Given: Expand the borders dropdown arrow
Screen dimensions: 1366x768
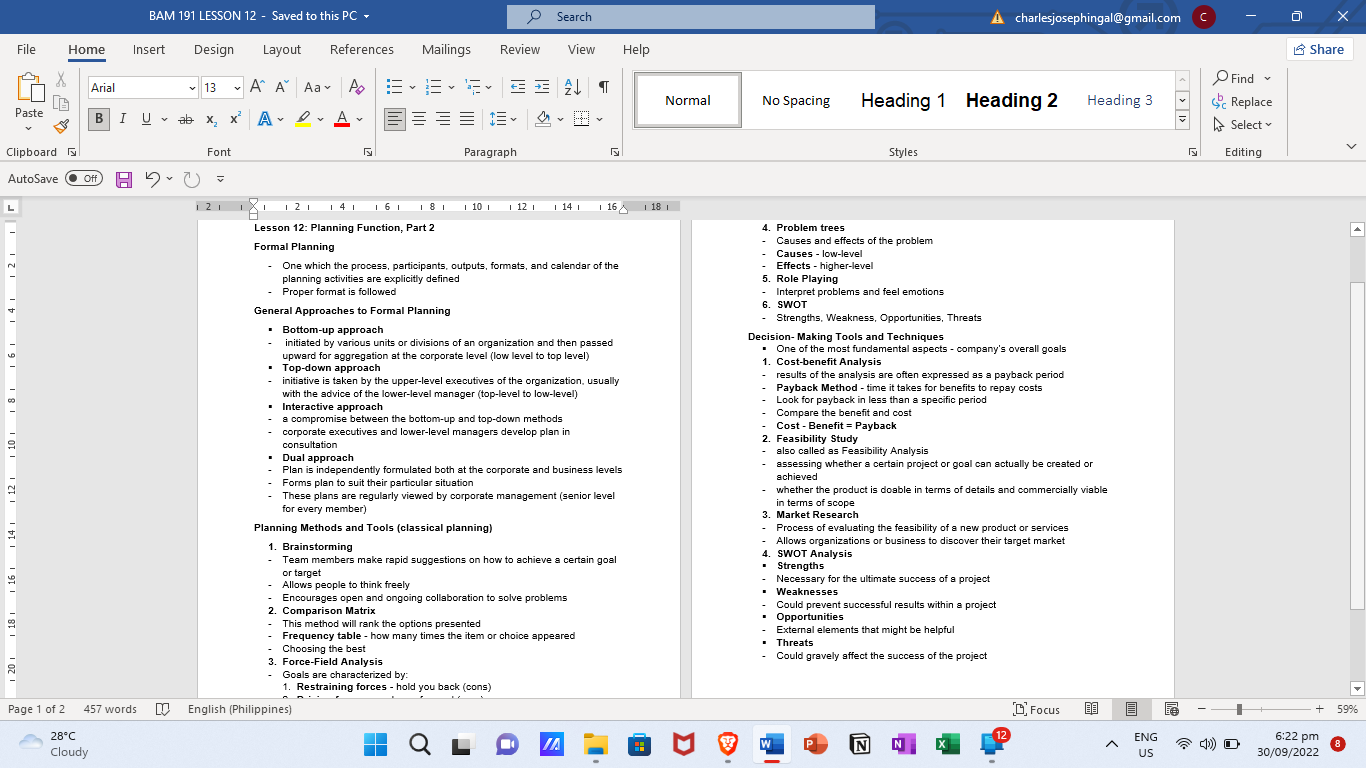Looking at the screenshot, I should click(x=600, y=119).
